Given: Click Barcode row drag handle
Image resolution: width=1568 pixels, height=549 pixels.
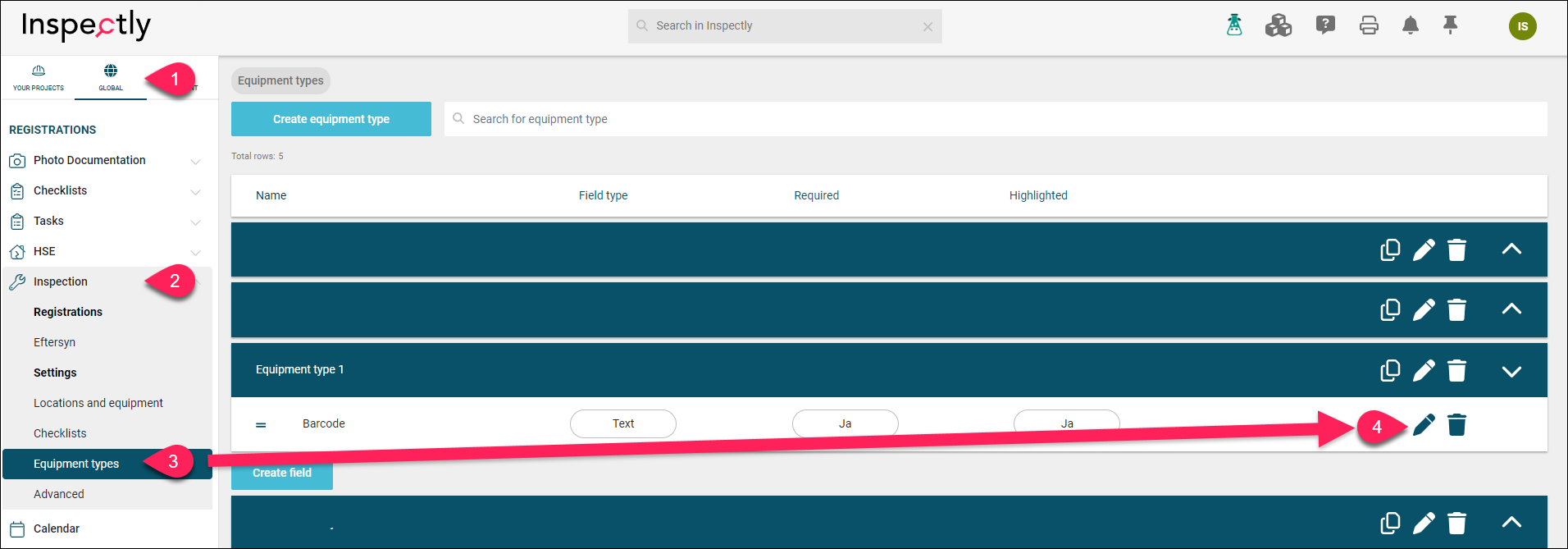Looking at the screenshot, I should tap(261, 425).
